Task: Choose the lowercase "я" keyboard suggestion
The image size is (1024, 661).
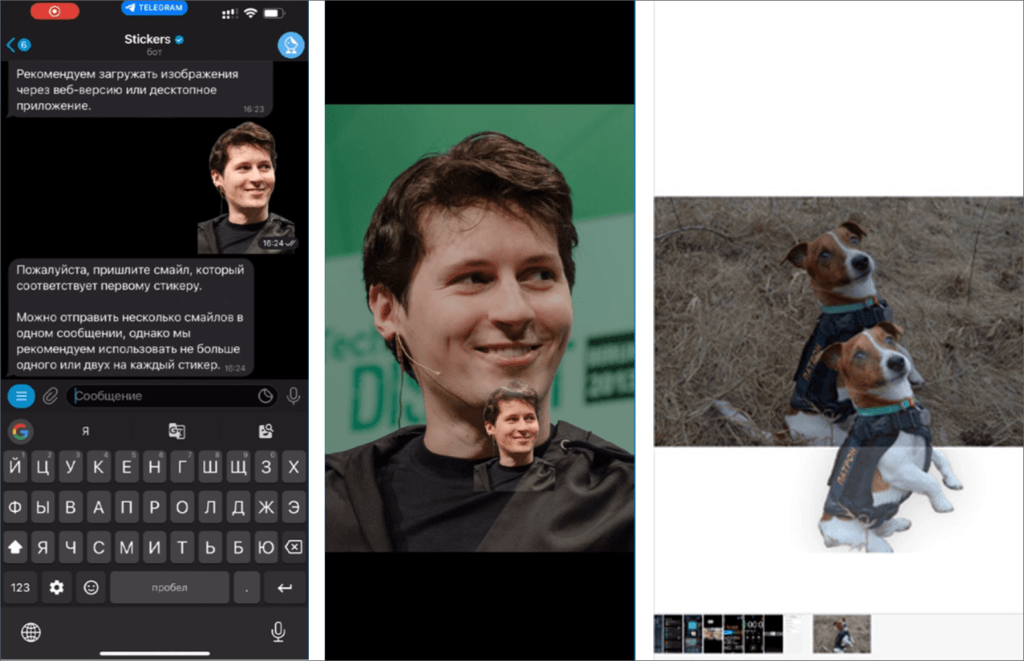Action: pos(85,430)
